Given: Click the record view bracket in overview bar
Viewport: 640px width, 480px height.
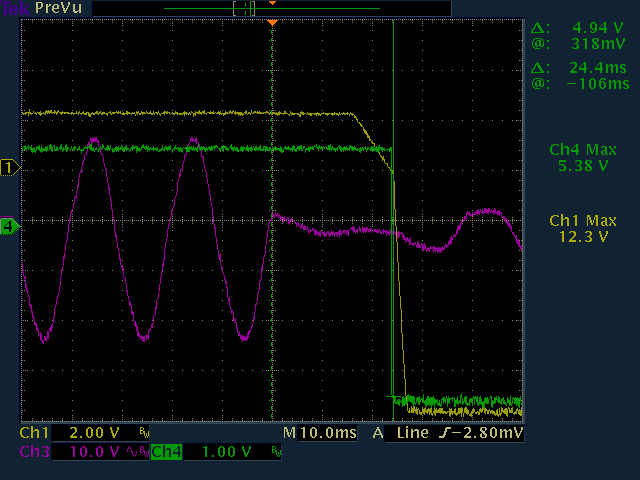Looking at the screenshot, I should tap(244, 9).
